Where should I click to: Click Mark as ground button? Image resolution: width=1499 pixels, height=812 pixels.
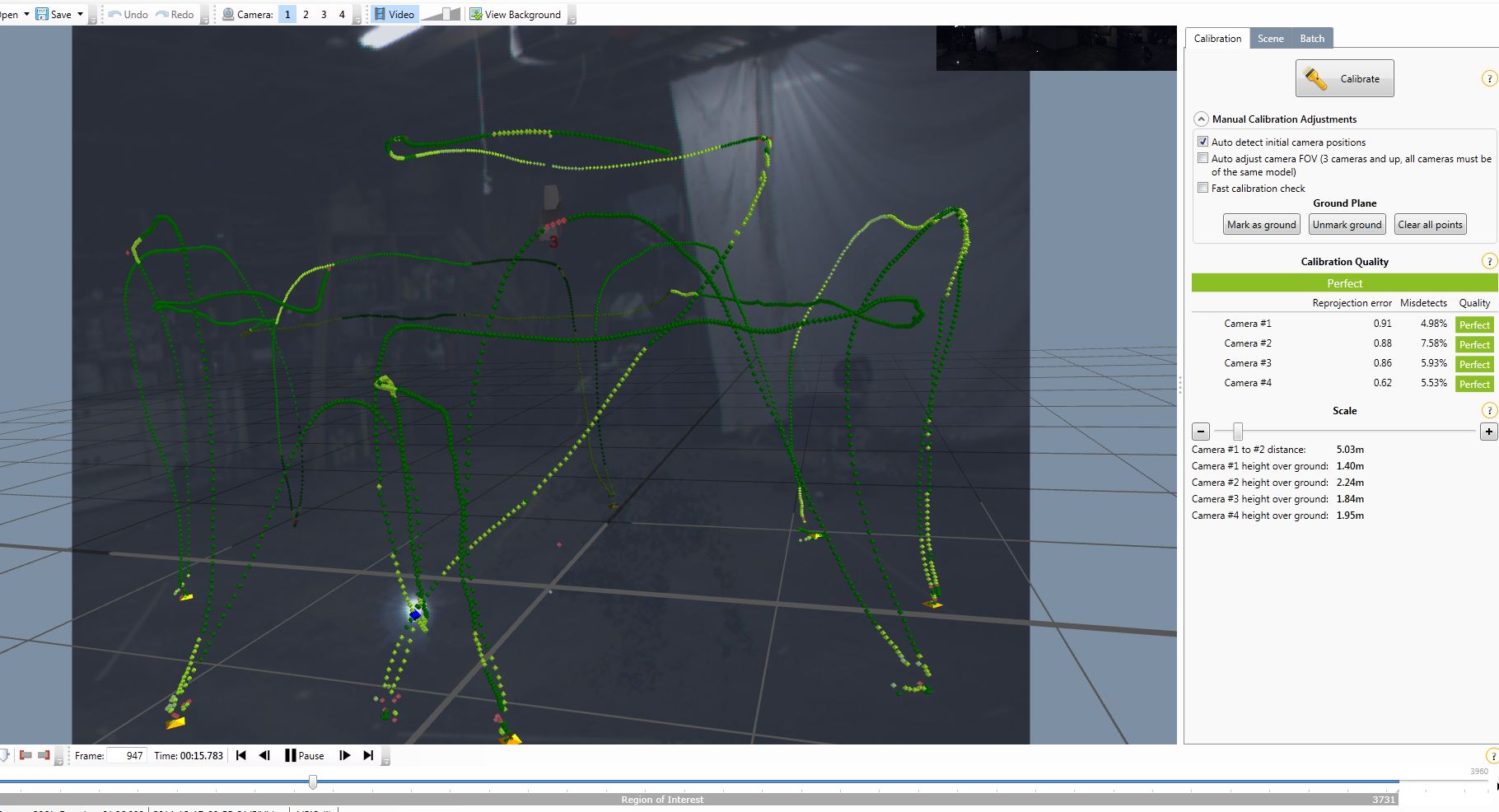coord(1261,225)
